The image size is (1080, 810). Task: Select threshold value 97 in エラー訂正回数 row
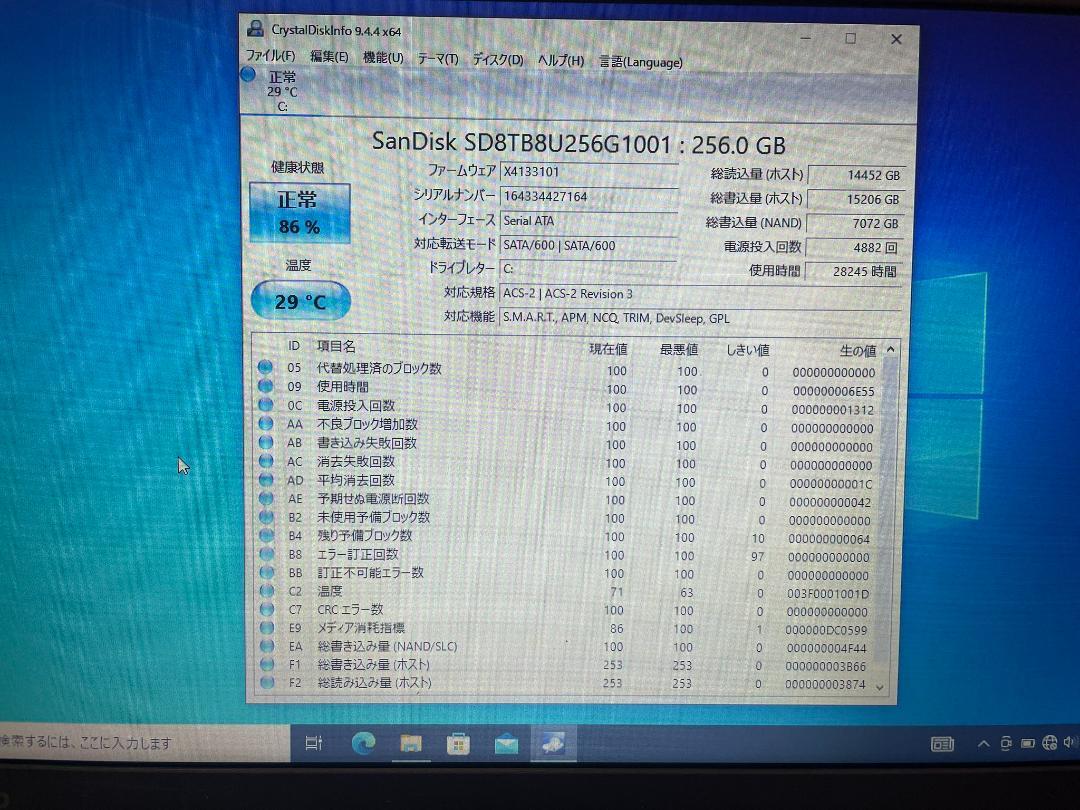758,557
